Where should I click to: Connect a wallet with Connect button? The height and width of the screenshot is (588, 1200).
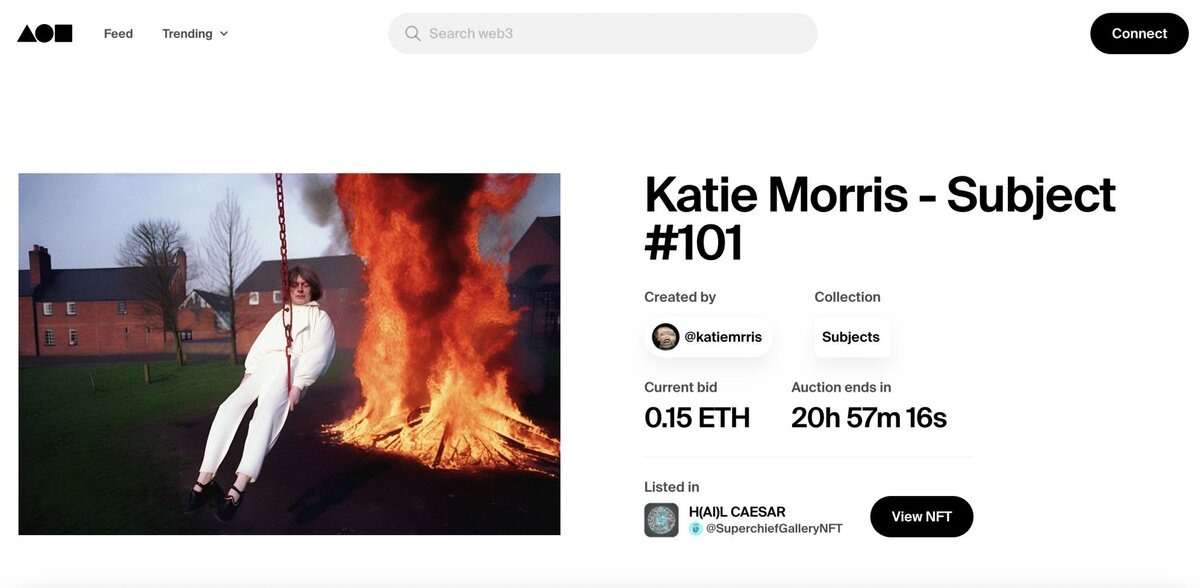pyautogui.click(x=1139, y=33)
